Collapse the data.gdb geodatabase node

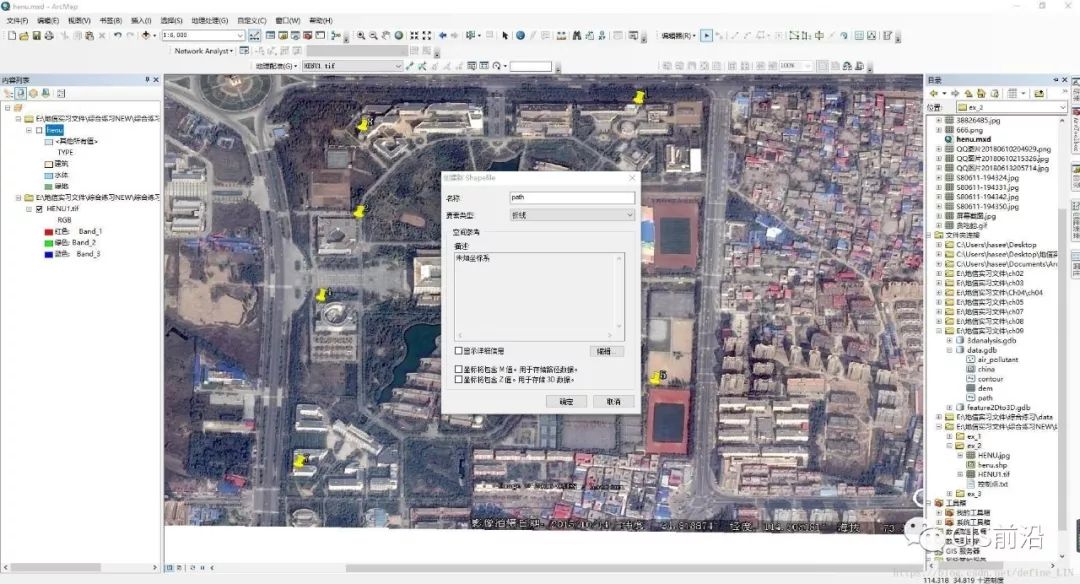pos(950,350)
